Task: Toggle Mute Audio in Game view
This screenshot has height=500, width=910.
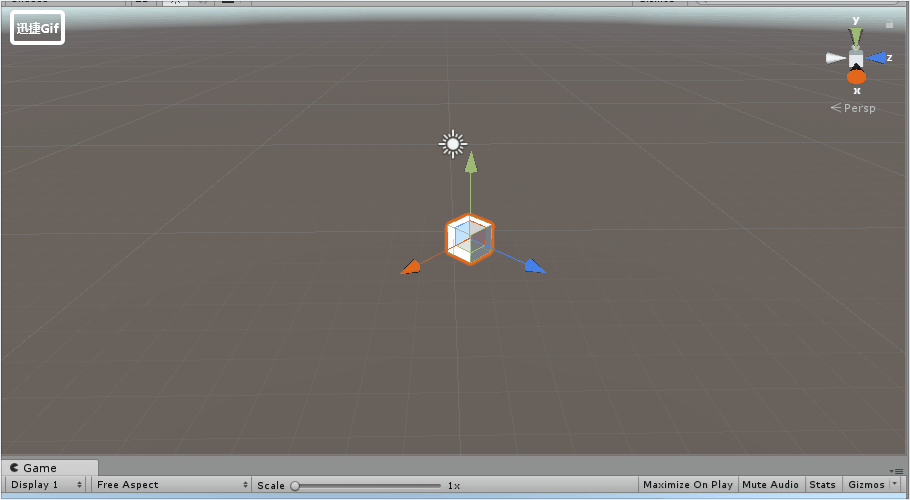Action: [770, 484]
